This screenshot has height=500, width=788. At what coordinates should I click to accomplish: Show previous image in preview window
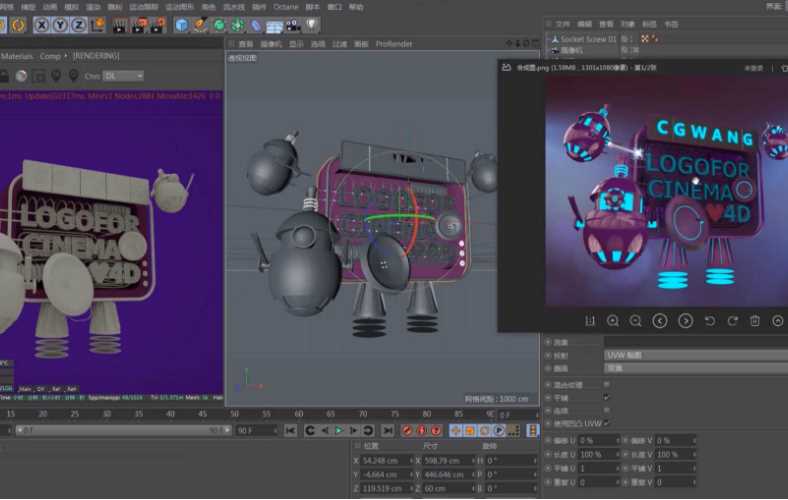pos(660,321)
